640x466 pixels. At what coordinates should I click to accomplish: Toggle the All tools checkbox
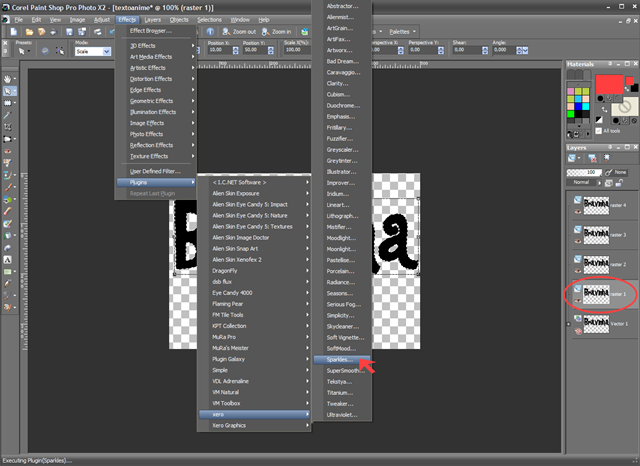[x=598, y=131]
